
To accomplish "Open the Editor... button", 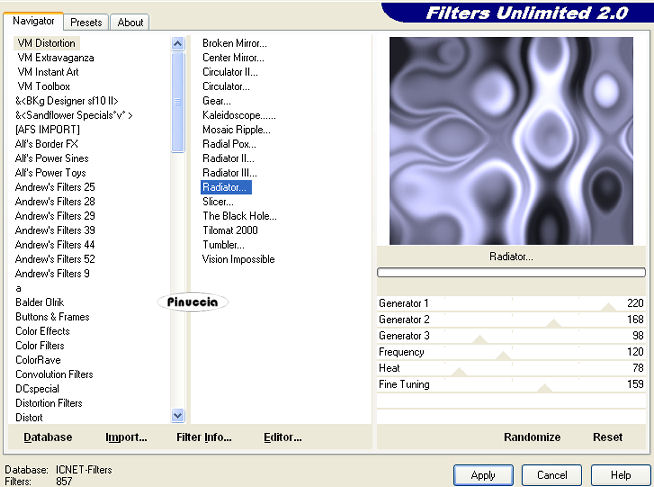I will click(282, 437).
